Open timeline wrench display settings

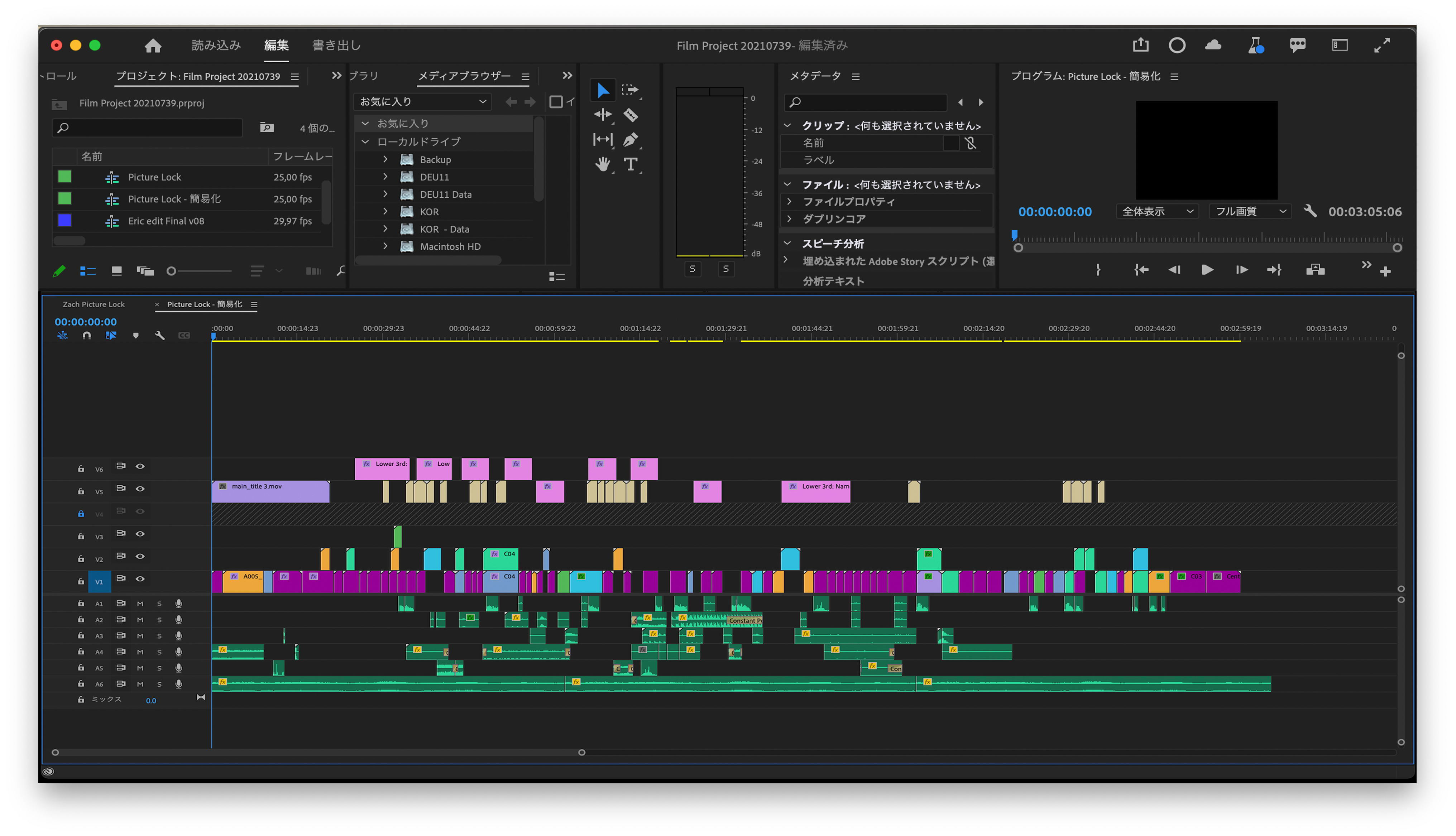coord(160,335)
